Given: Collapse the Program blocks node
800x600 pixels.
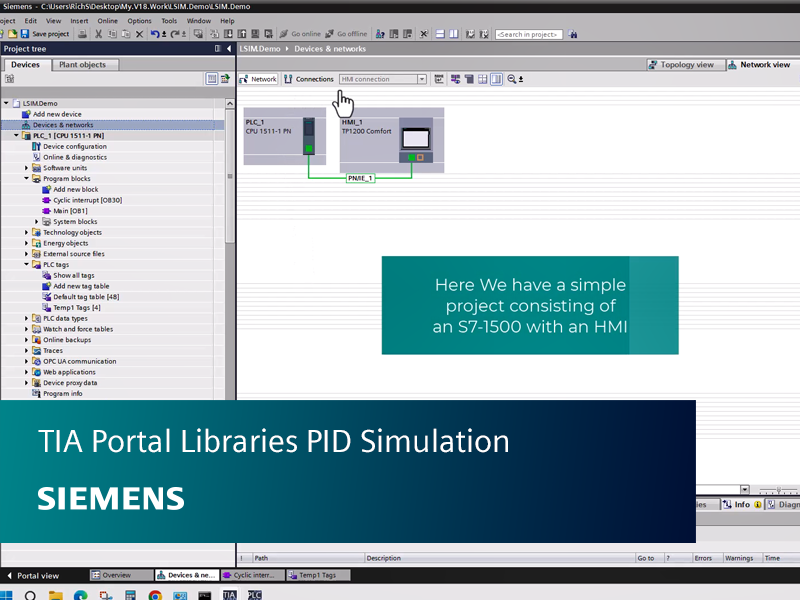Looking at the screenshot, I should (x=25, y=178).
